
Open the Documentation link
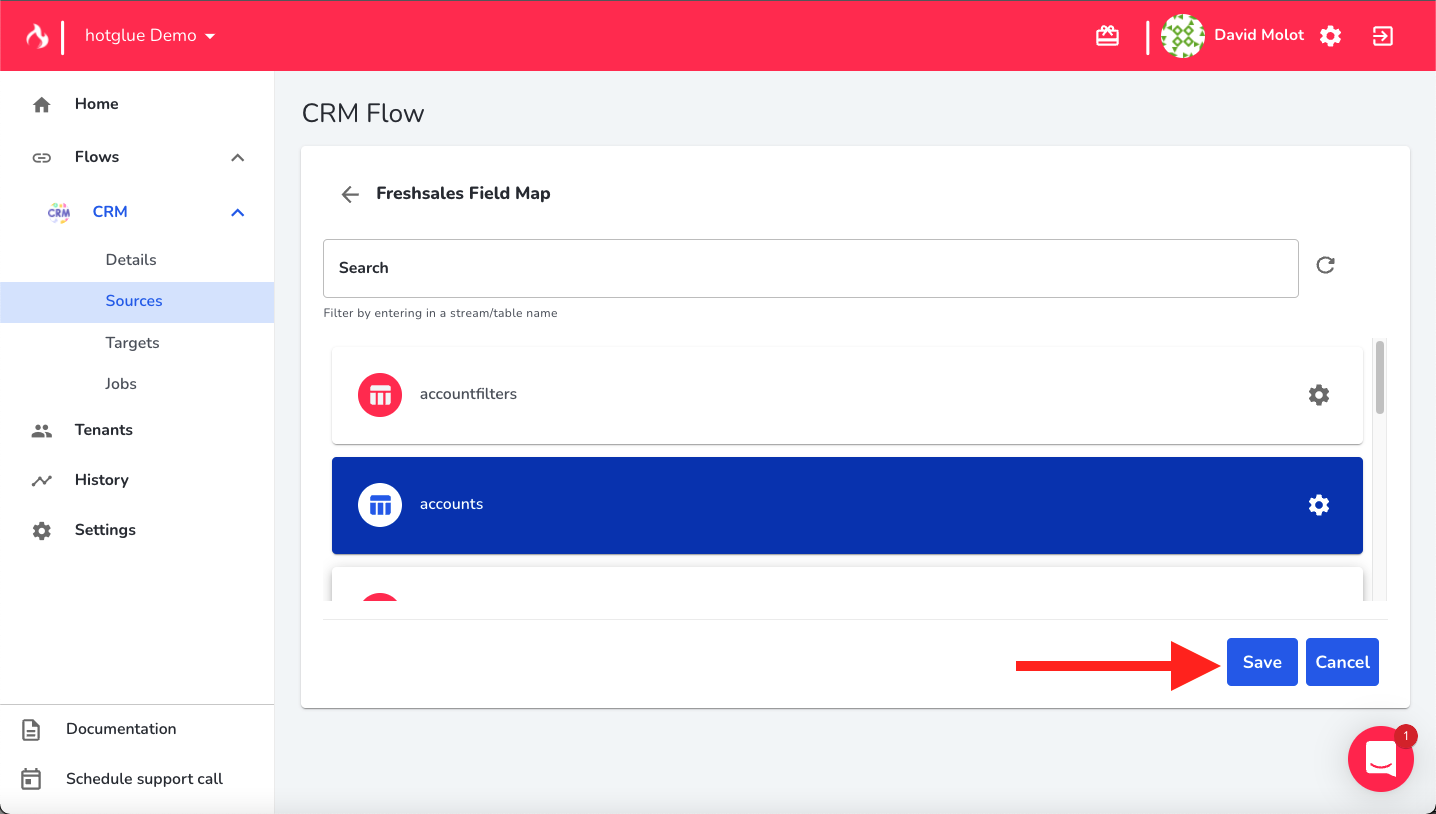[x=121, y=729]
